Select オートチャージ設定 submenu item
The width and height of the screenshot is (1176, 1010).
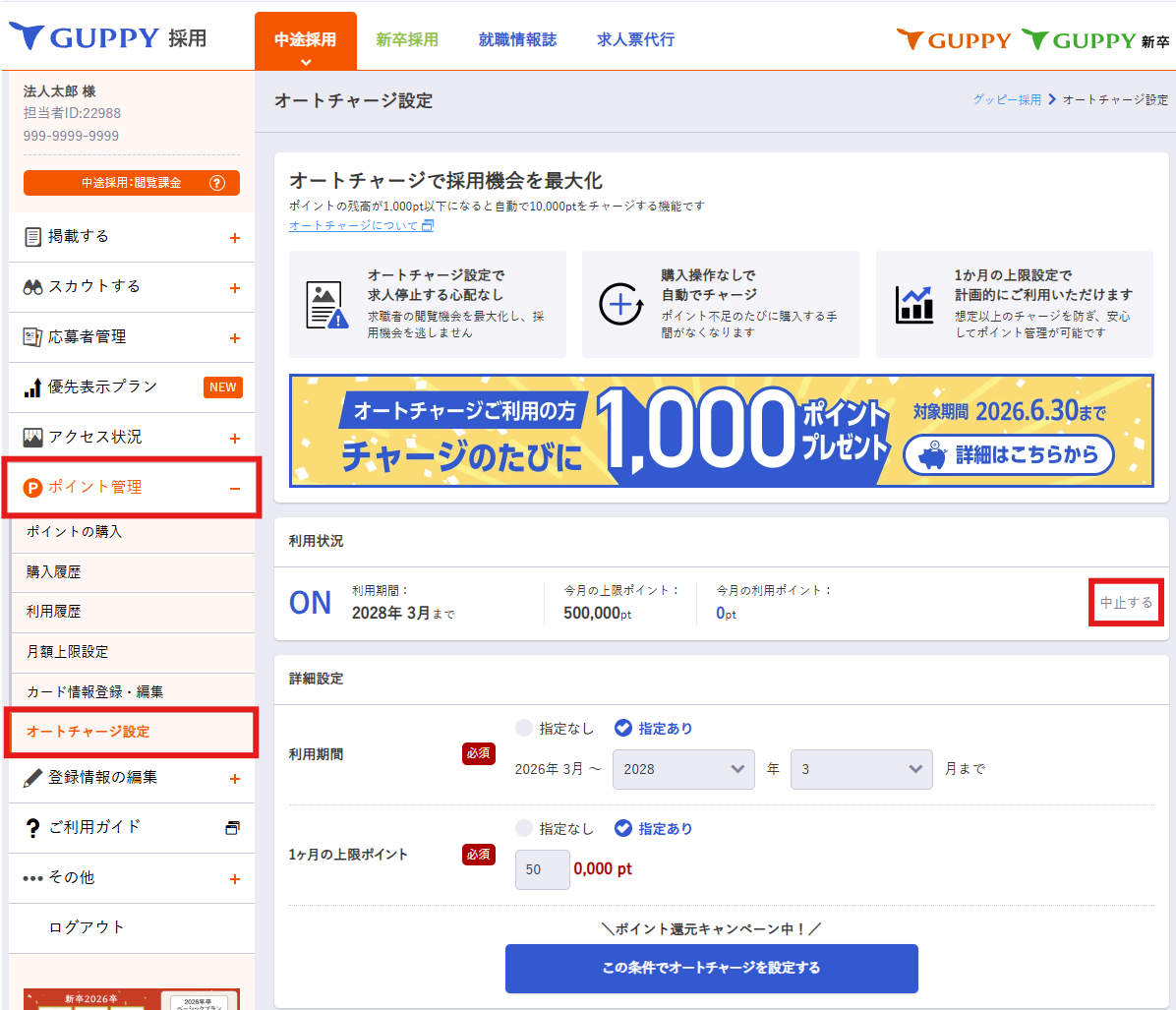133,732
